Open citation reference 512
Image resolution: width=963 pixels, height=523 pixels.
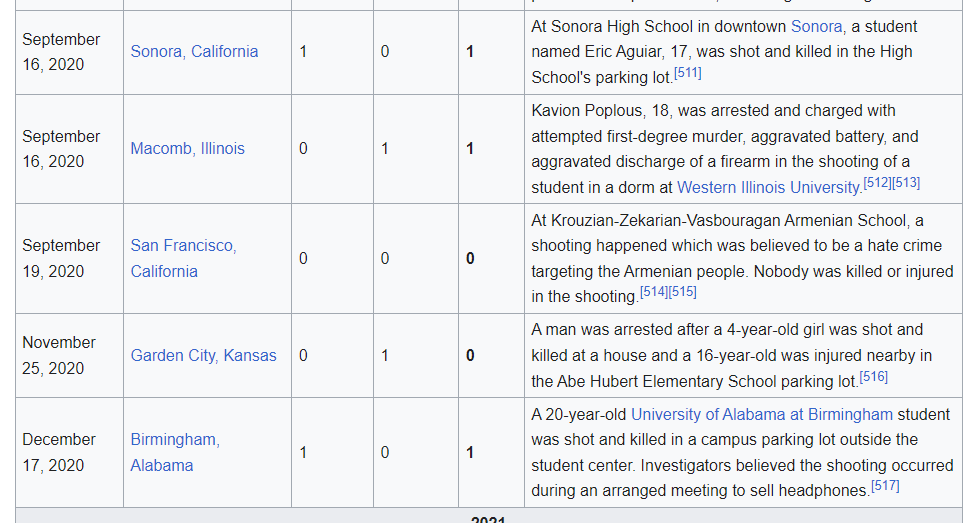[x=878, y=183]
